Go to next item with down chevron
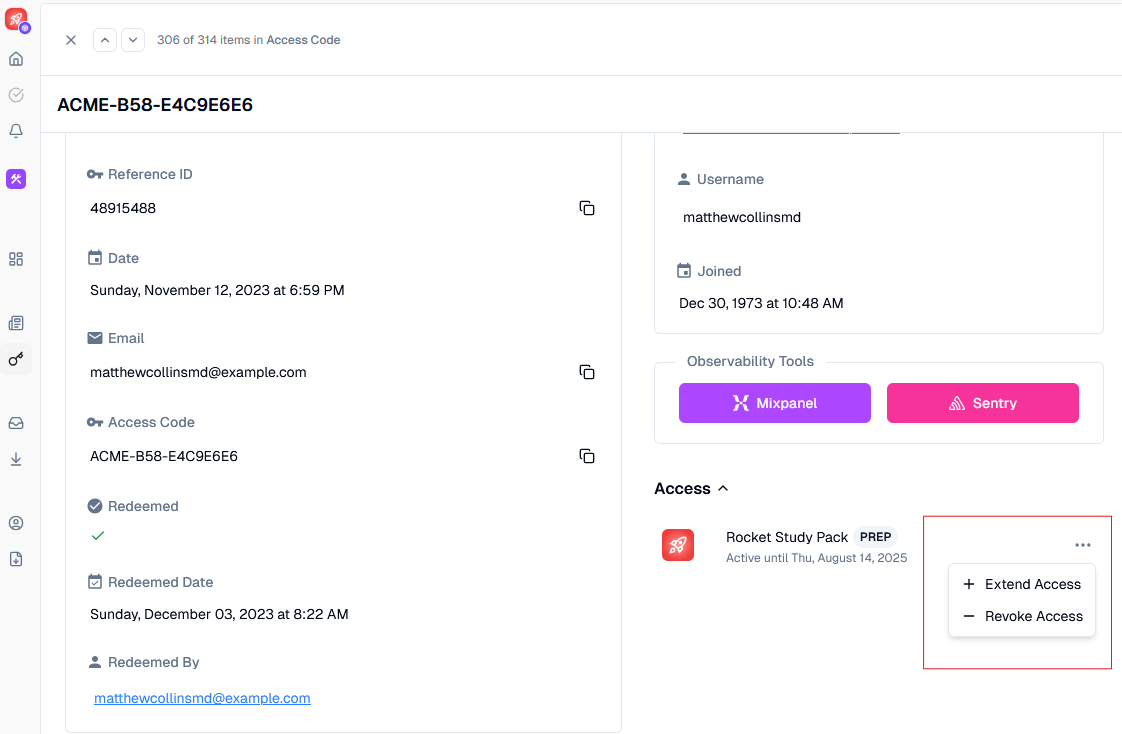The image size is (1122, 734). pos(133,40)
